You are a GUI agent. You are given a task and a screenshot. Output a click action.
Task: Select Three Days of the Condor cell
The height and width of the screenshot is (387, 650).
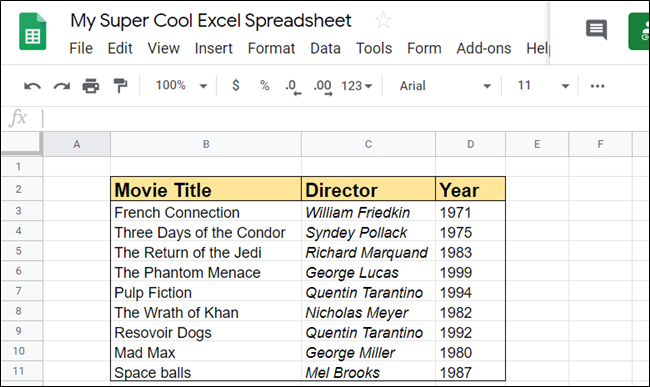click(x=206, y=231)
